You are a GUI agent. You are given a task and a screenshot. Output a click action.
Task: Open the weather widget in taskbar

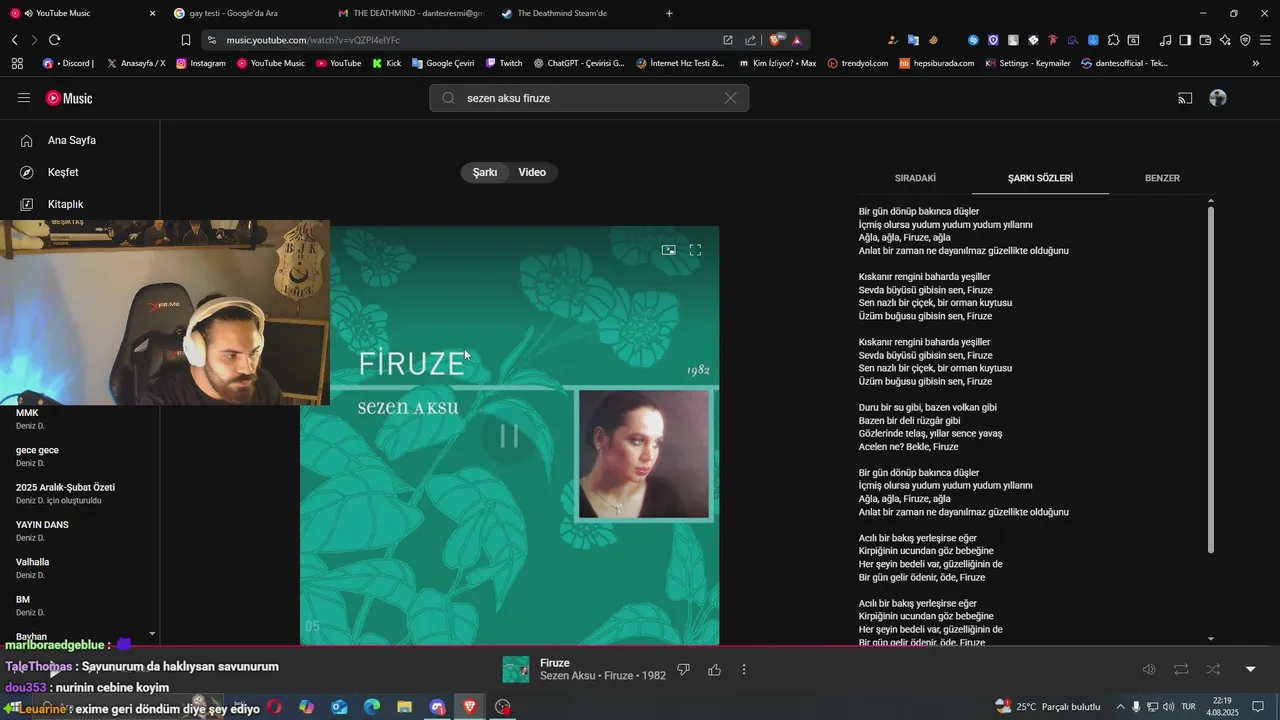click(1048, 707)
